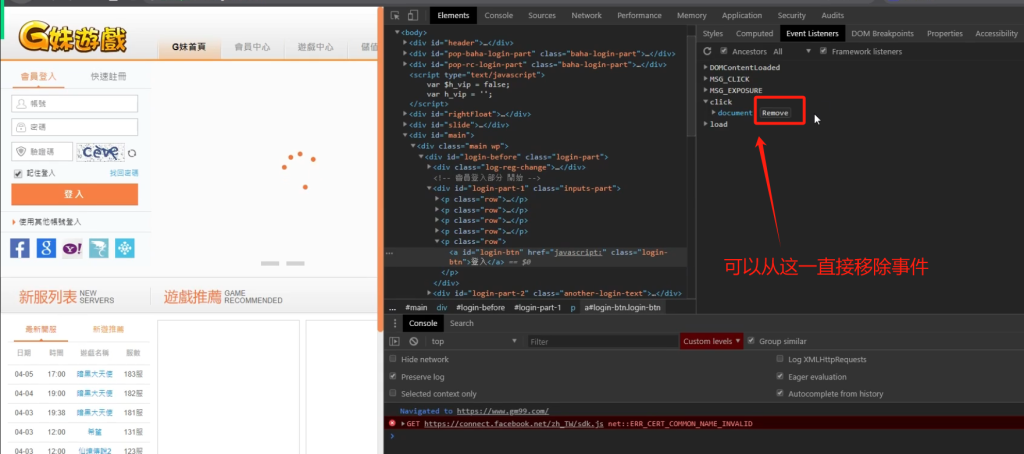Log in with the Google icon
Viewport: 1024px width, 454px height.
[x=46, y=248]
